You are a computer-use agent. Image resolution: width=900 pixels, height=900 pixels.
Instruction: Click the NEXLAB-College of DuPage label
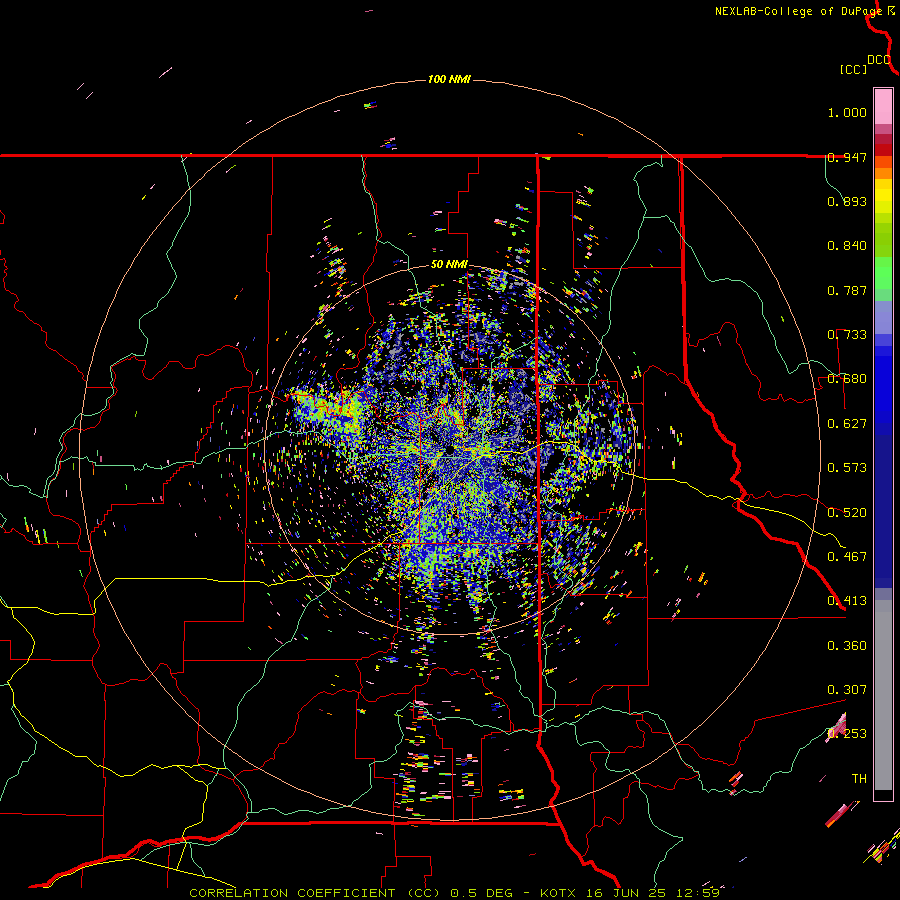[x=798, y=11]
